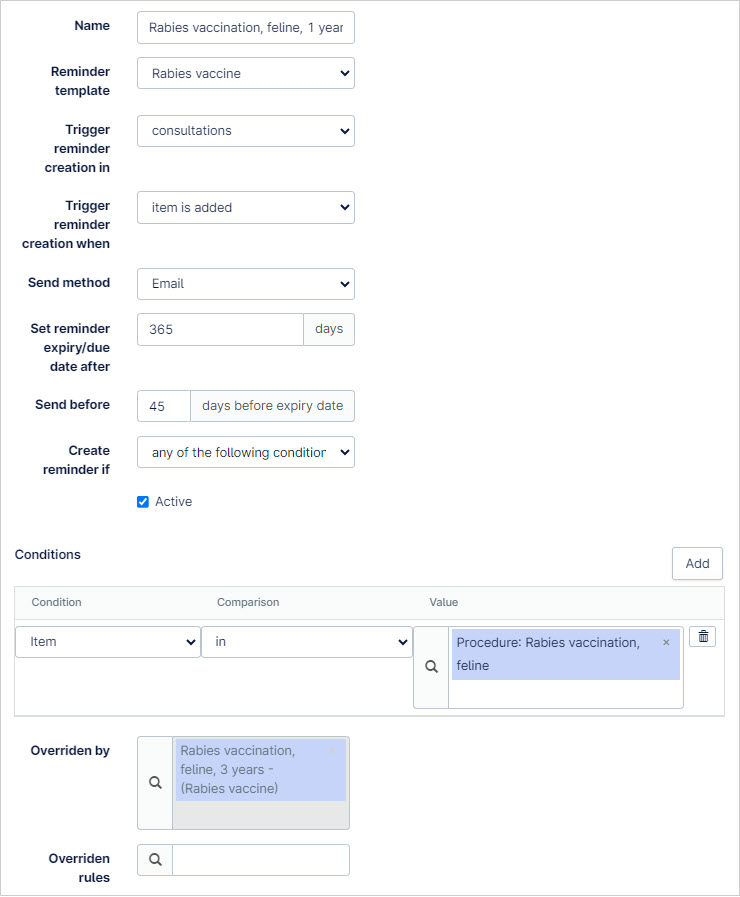Click the empty Overriden rules input field
Screen dimensions: 740x897
tap(261, 860)
